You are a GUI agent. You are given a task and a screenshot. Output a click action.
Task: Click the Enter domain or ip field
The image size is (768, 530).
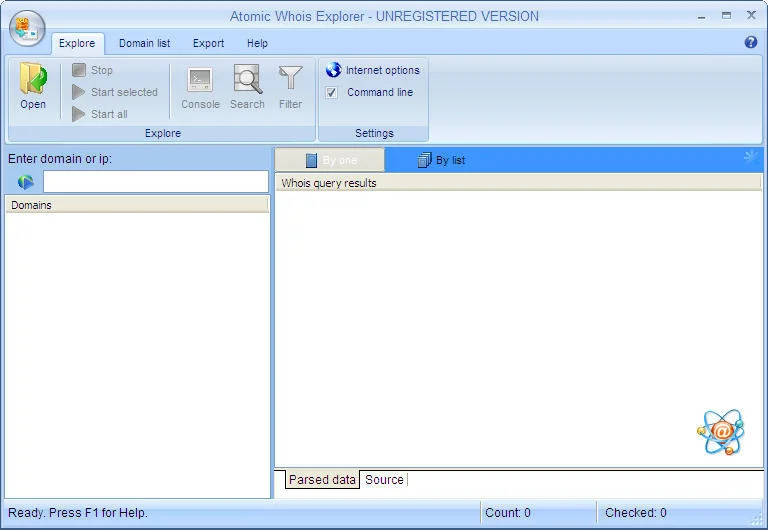(156, 182)
